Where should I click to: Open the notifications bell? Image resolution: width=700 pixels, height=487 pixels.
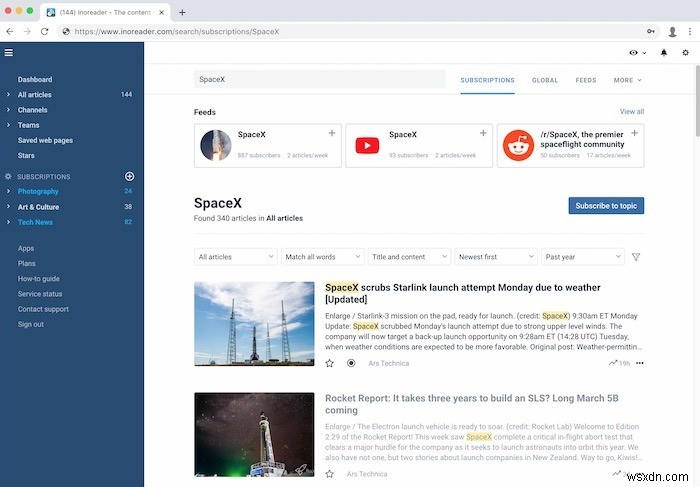[x=664, y=53]
